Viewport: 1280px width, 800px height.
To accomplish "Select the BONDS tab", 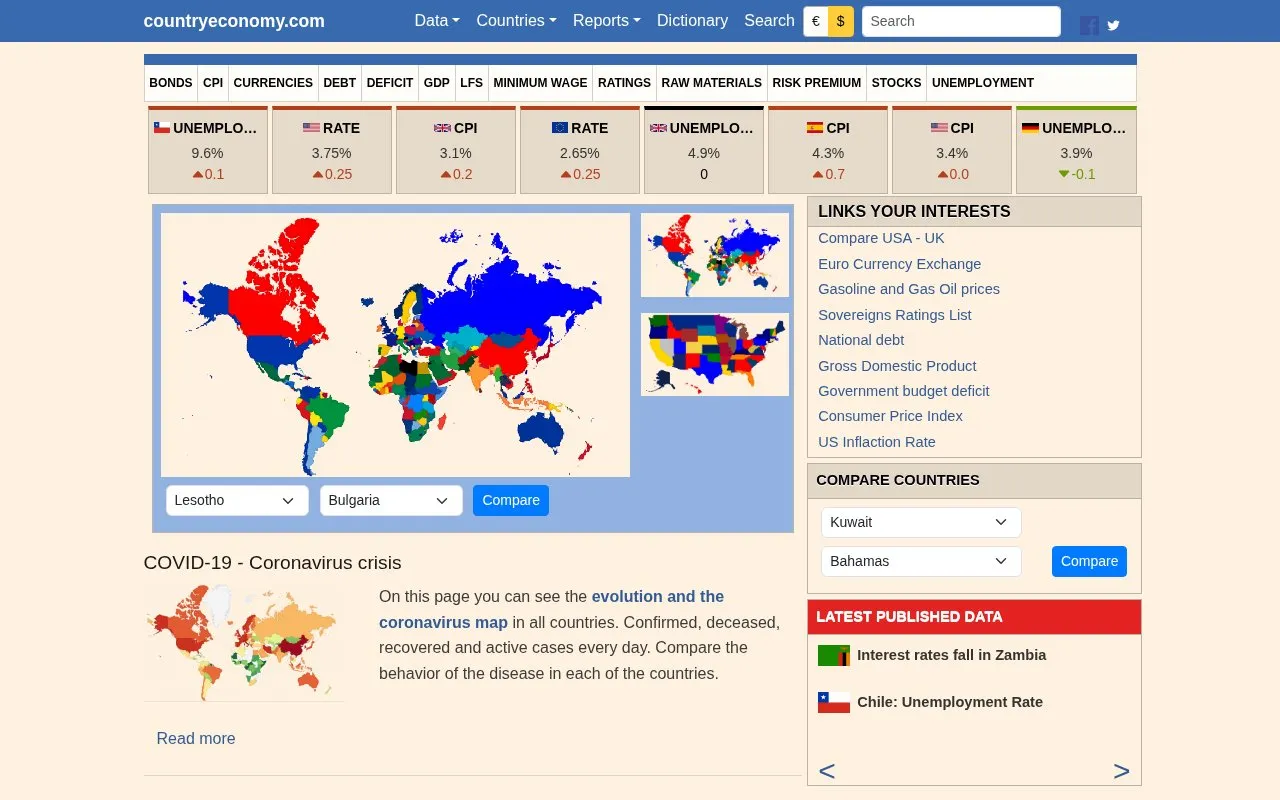I will click(x=171, y=83).
